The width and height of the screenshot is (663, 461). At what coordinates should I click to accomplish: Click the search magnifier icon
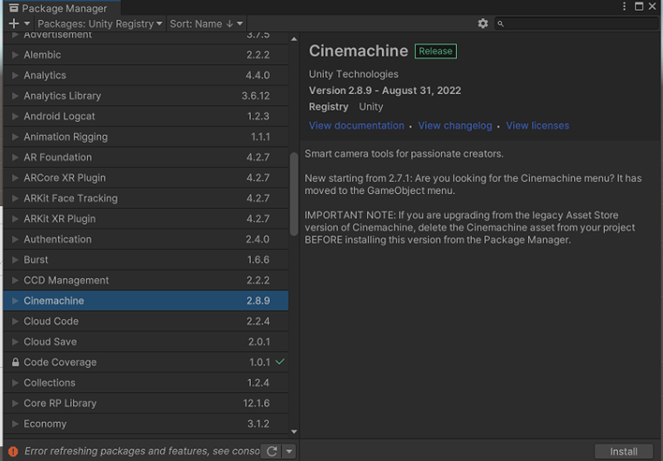(x=501, y=24)
